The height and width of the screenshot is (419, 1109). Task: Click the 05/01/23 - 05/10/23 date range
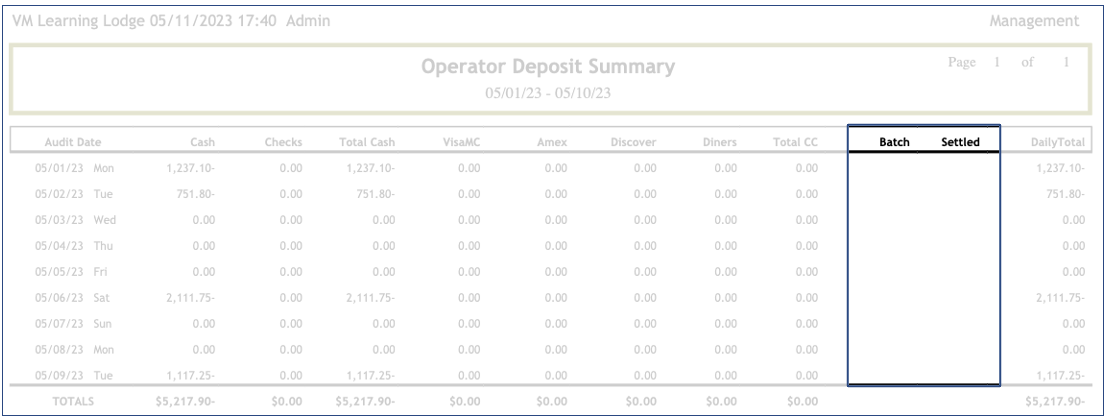(548, 91)
